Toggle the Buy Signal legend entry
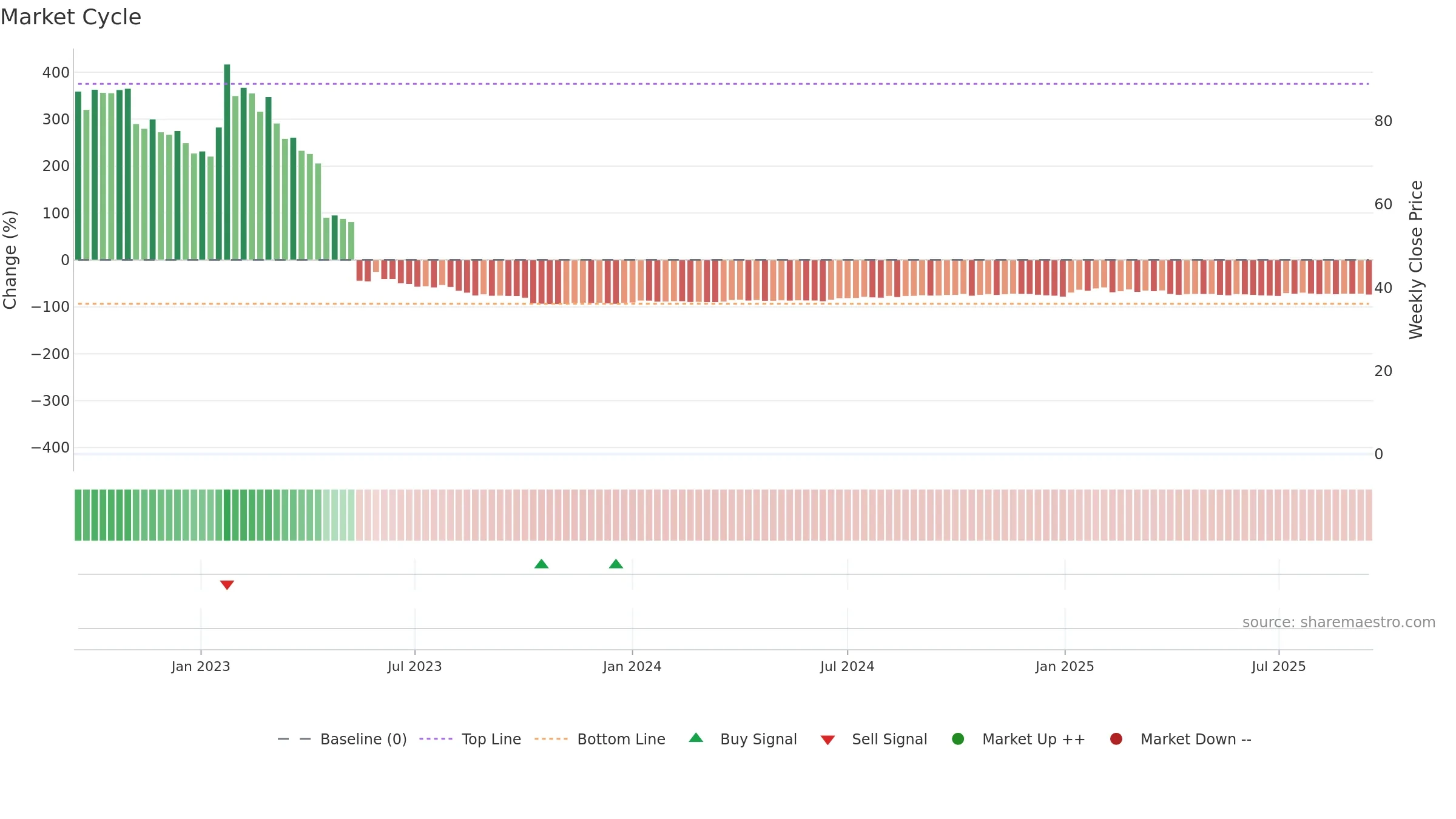The image size is (1456, 819). click(x=743, y=739)
